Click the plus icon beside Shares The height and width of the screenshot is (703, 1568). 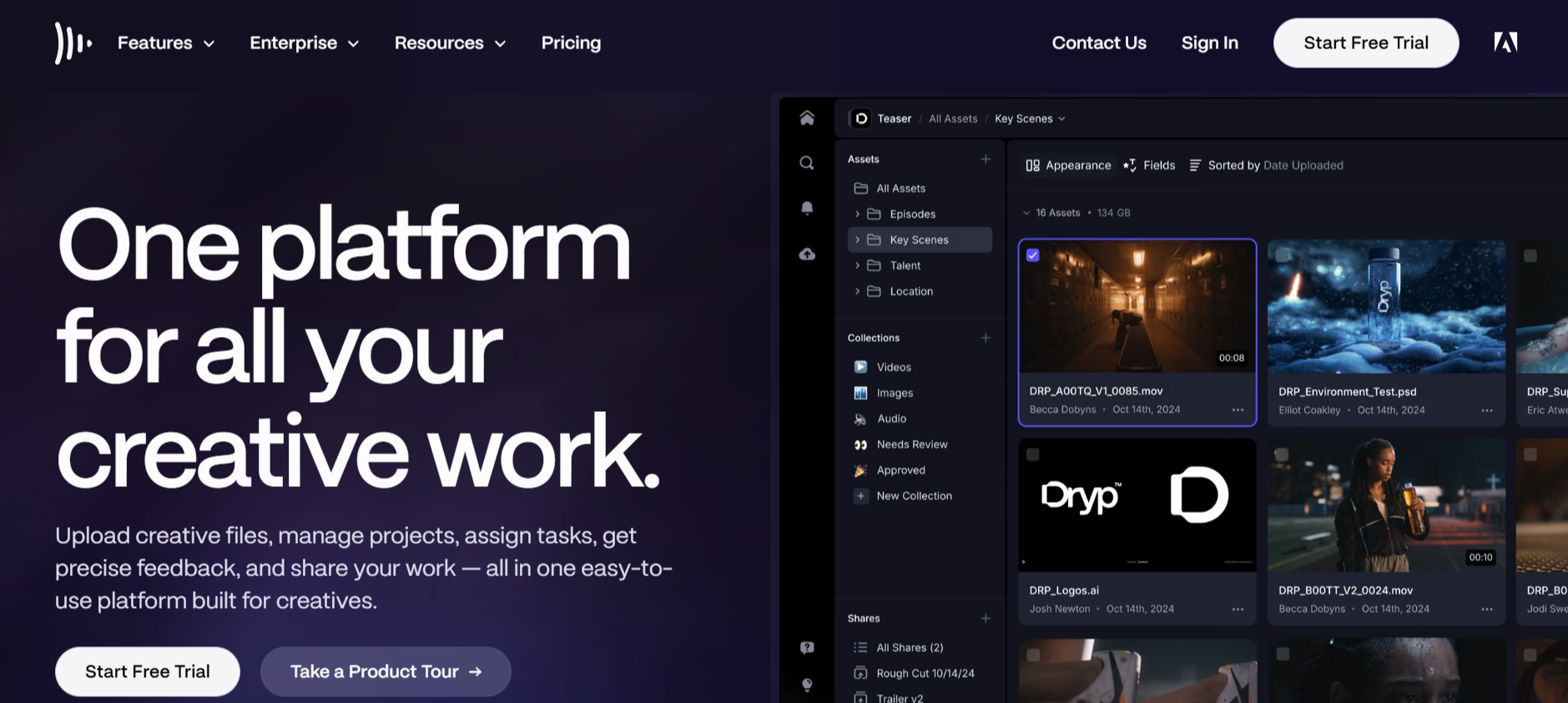pyautogui.click(x=986, y=618)
